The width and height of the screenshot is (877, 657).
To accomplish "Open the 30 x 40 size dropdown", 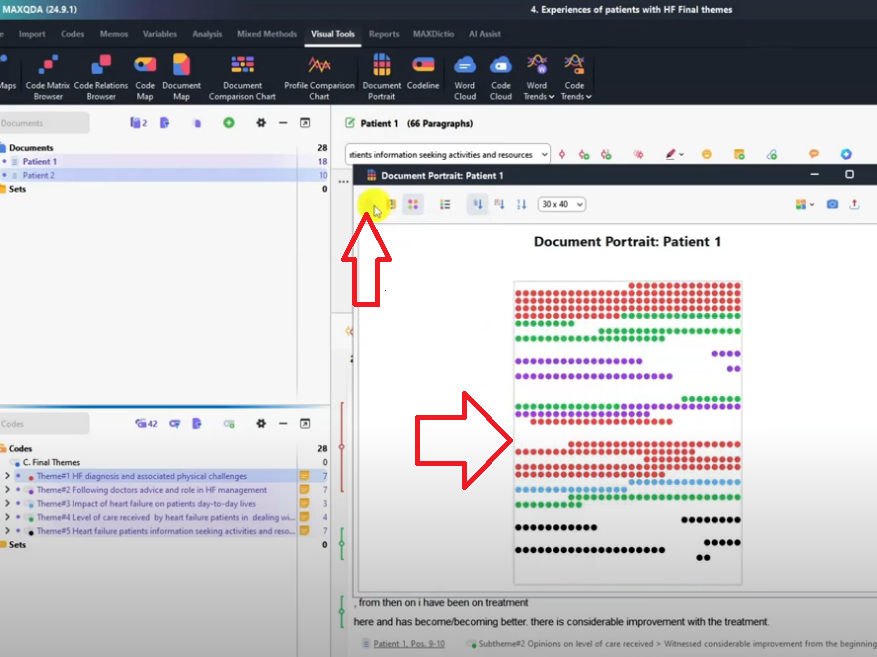I will (562, 205).
